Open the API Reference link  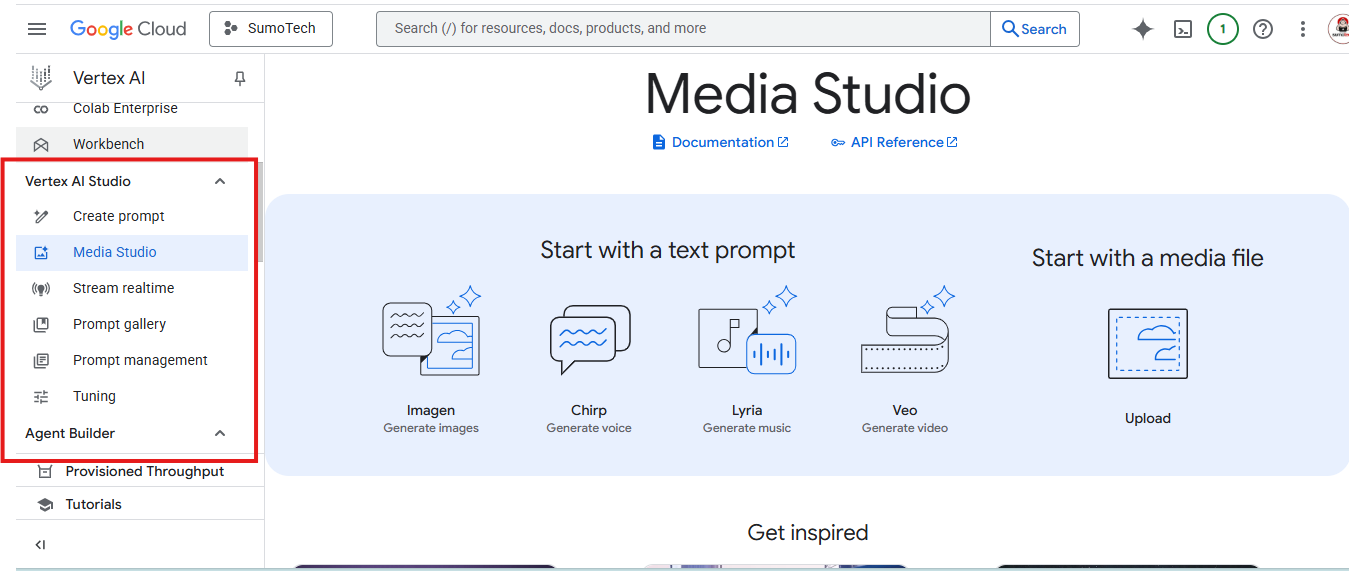pos(894,142)
